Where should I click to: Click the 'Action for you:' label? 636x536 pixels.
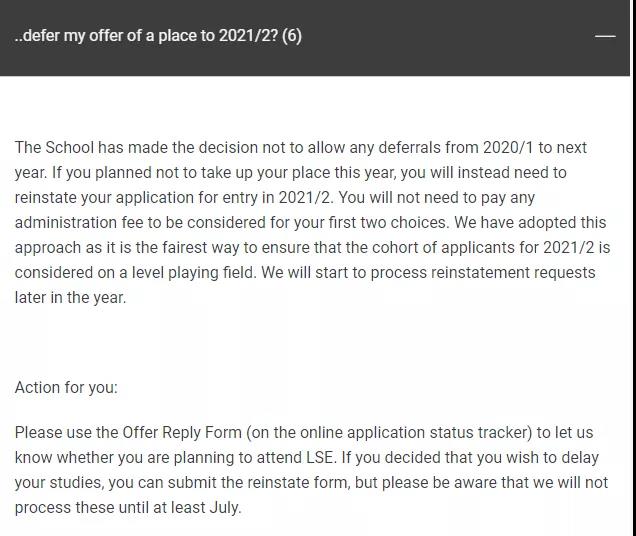coord(66,387)
